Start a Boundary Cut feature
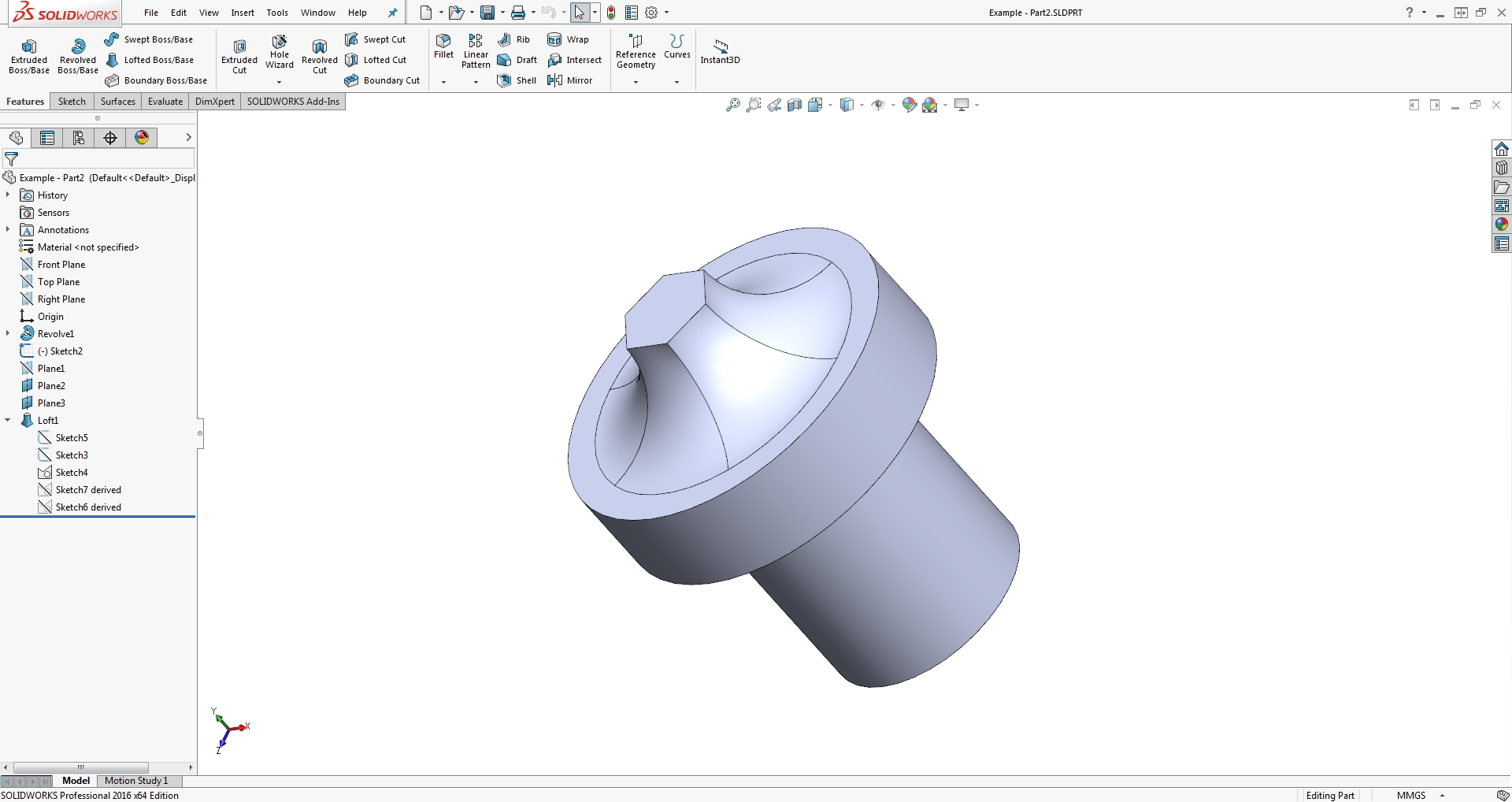This screenshot has height=802, width=1512. (383, 80)
